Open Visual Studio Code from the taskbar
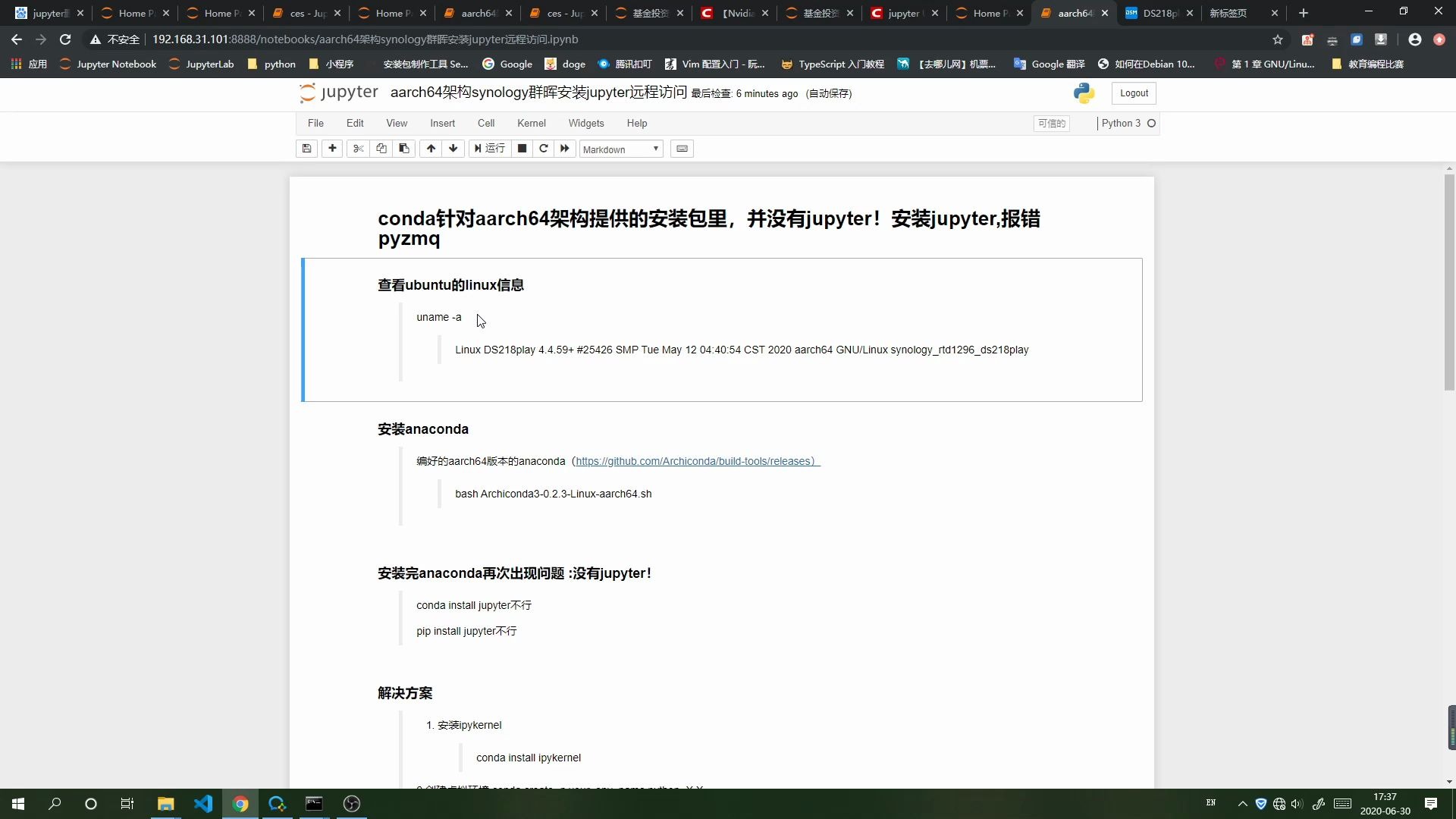The image size is (1456, 819). (203, 803)
